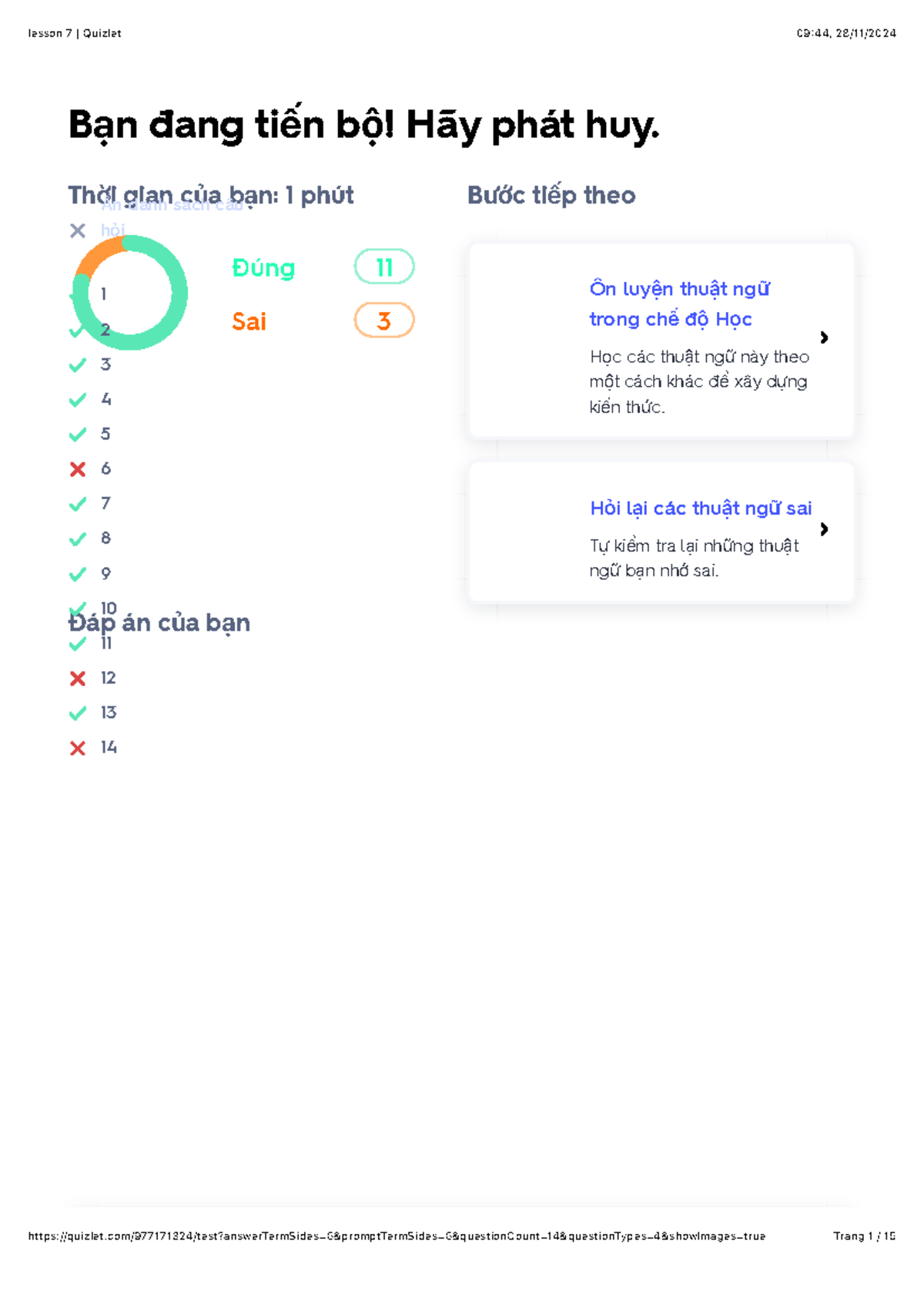This screenshot has width=924, height=1308.
Task: Click the green checkmark beside question 13
Action: pyautogui.click(x=76, y=713)
